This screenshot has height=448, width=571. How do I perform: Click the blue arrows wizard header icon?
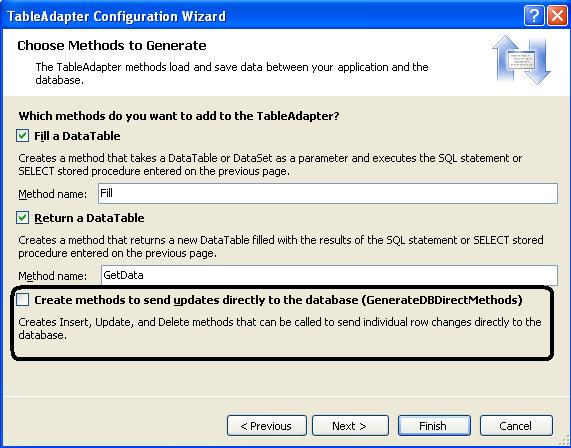pyautogui.click(x=521, y=60)
